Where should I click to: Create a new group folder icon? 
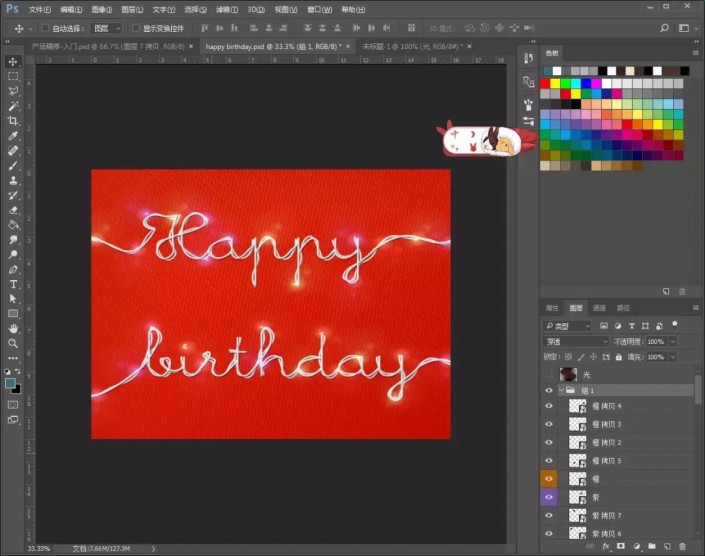pos(651,546)
